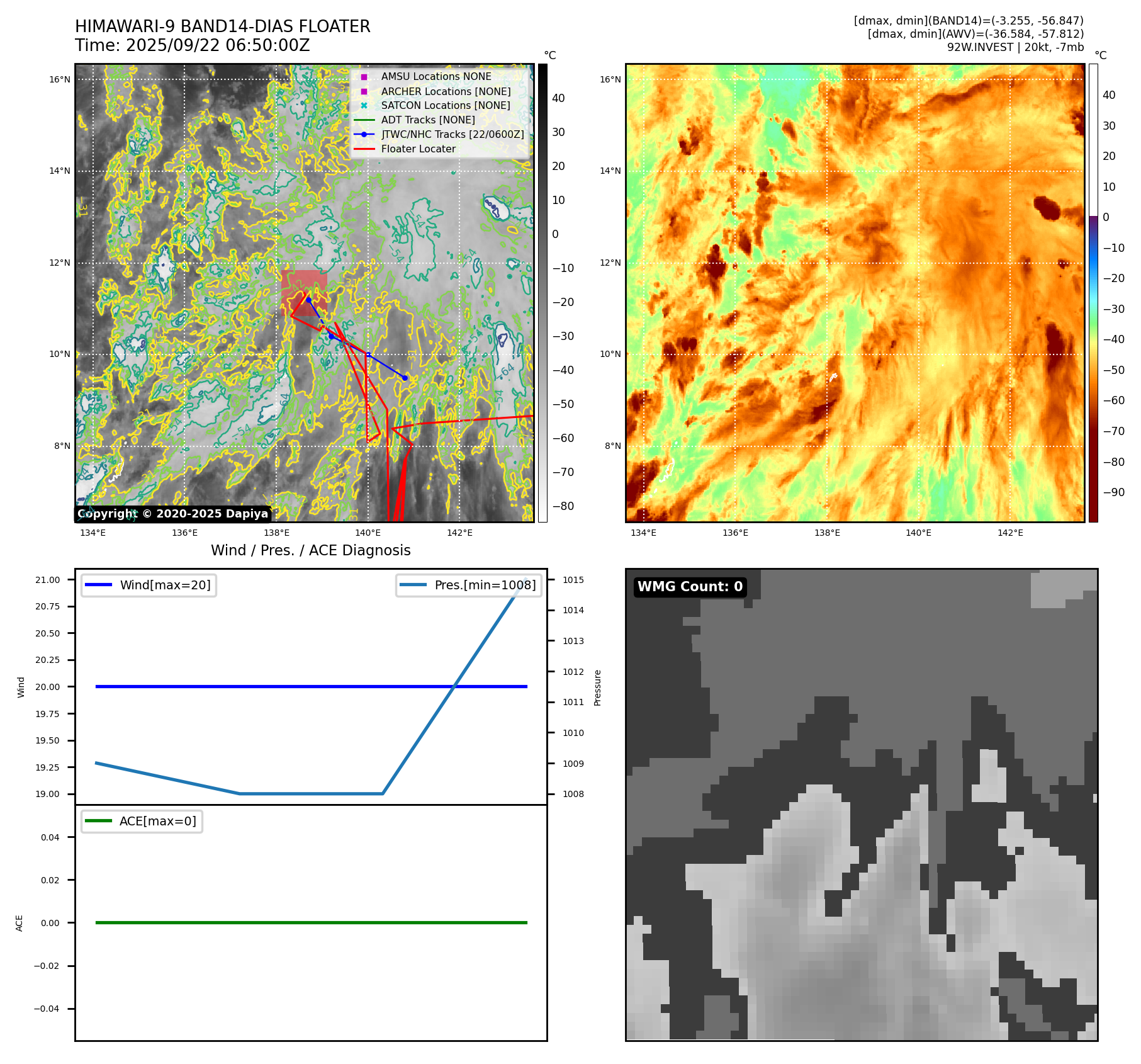Click the '140°E' label under left map

(x=368, y=533)
